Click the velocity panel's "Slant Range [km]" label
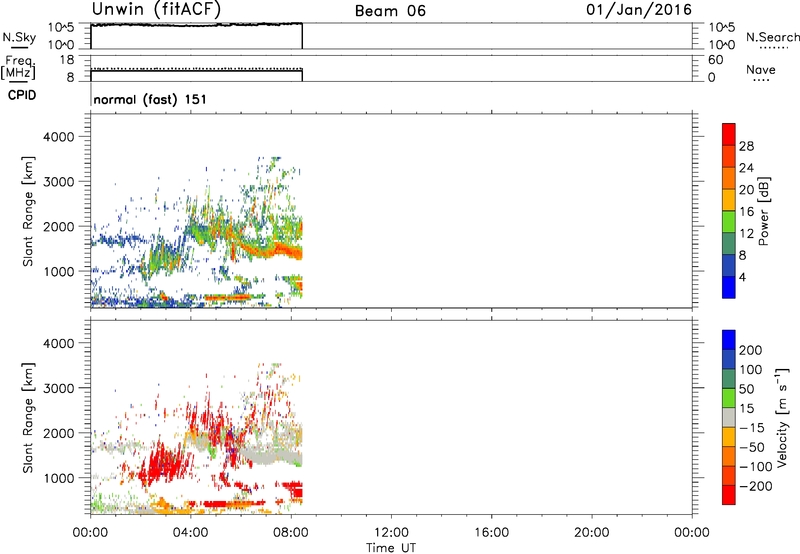800x554 pixels. pos(28,418)
